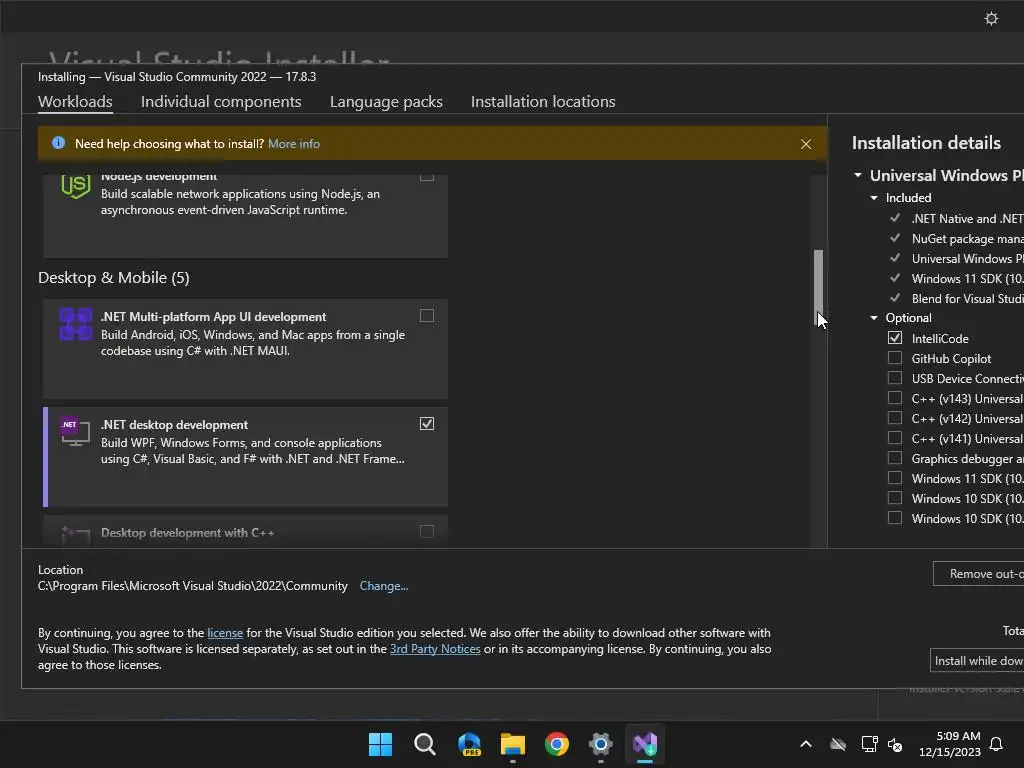Check the optional Windows 11 SDK checkbox
1024x768 pixels.
tap(895, 478)
